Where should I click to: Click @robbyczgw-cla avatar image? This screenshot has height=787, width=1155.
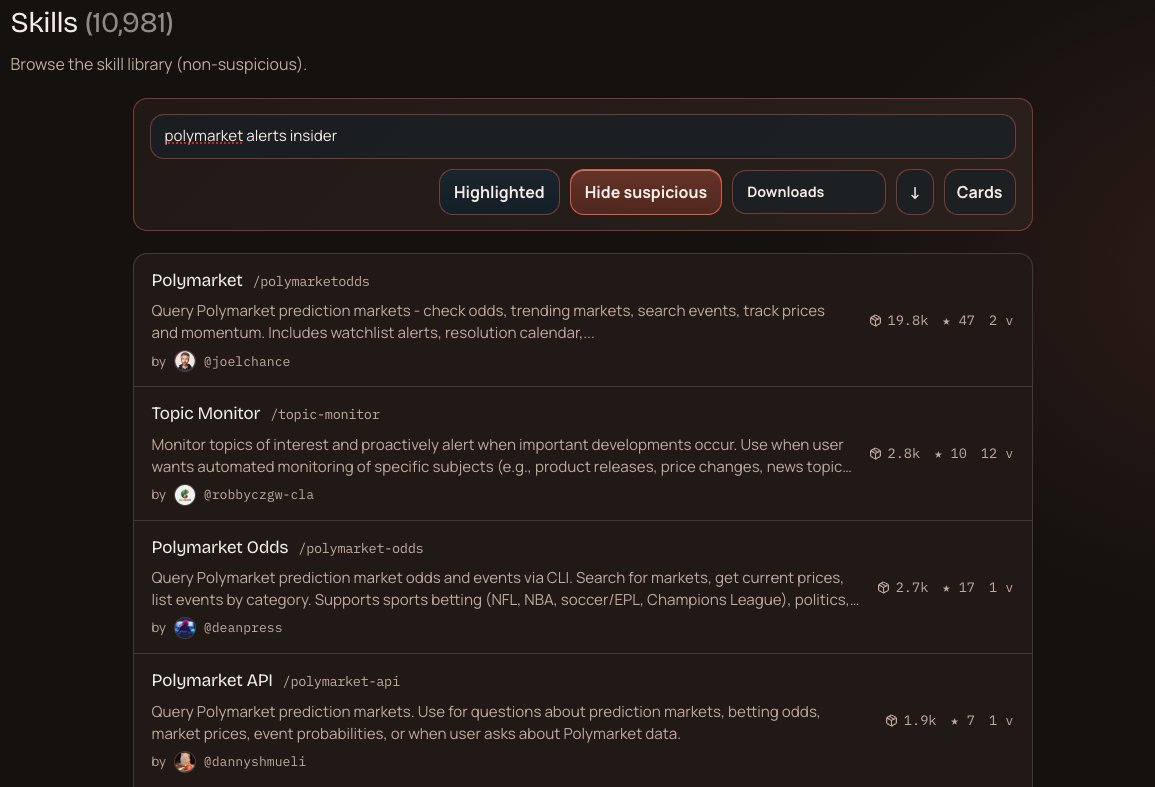pyautogui.click(x=185, y=494)
